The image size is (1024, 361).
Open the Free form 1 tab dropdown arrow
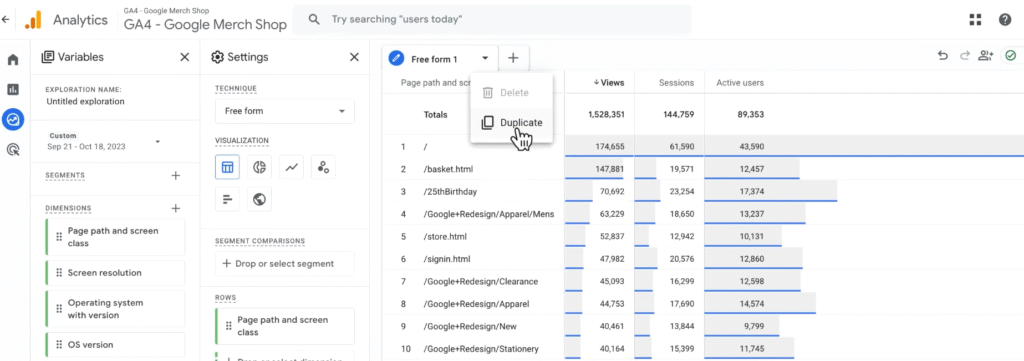pos(485,58)
